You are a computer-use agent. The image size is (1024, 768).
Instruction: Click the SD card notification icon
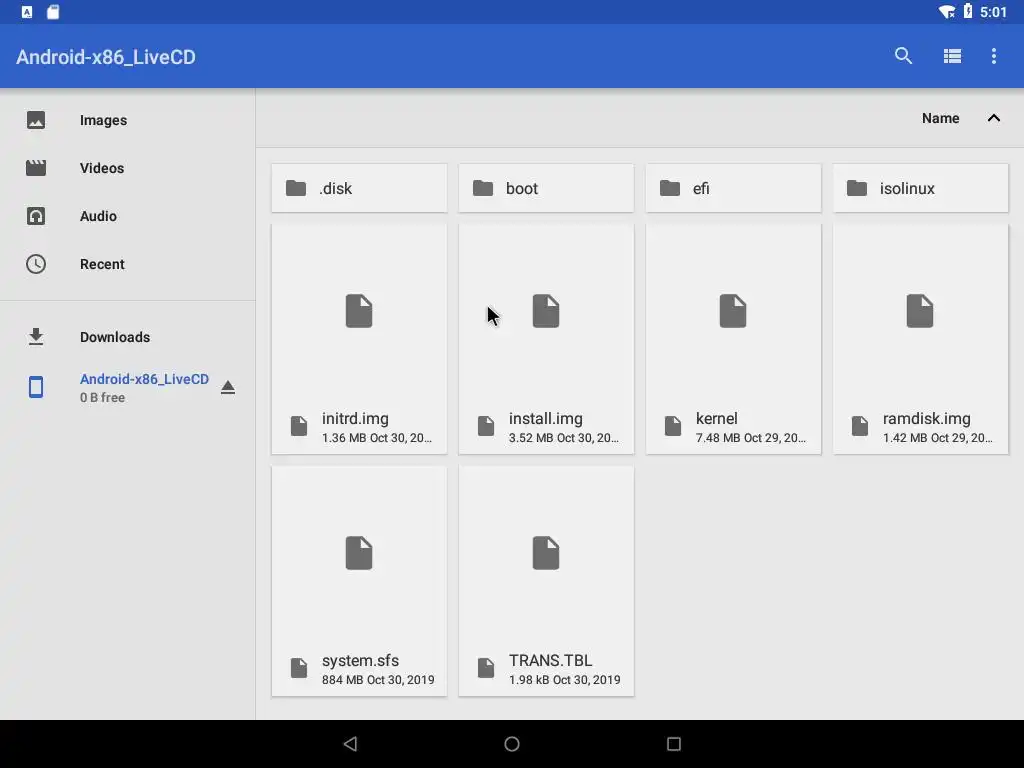pyautogui.click(x=53, y=12)
